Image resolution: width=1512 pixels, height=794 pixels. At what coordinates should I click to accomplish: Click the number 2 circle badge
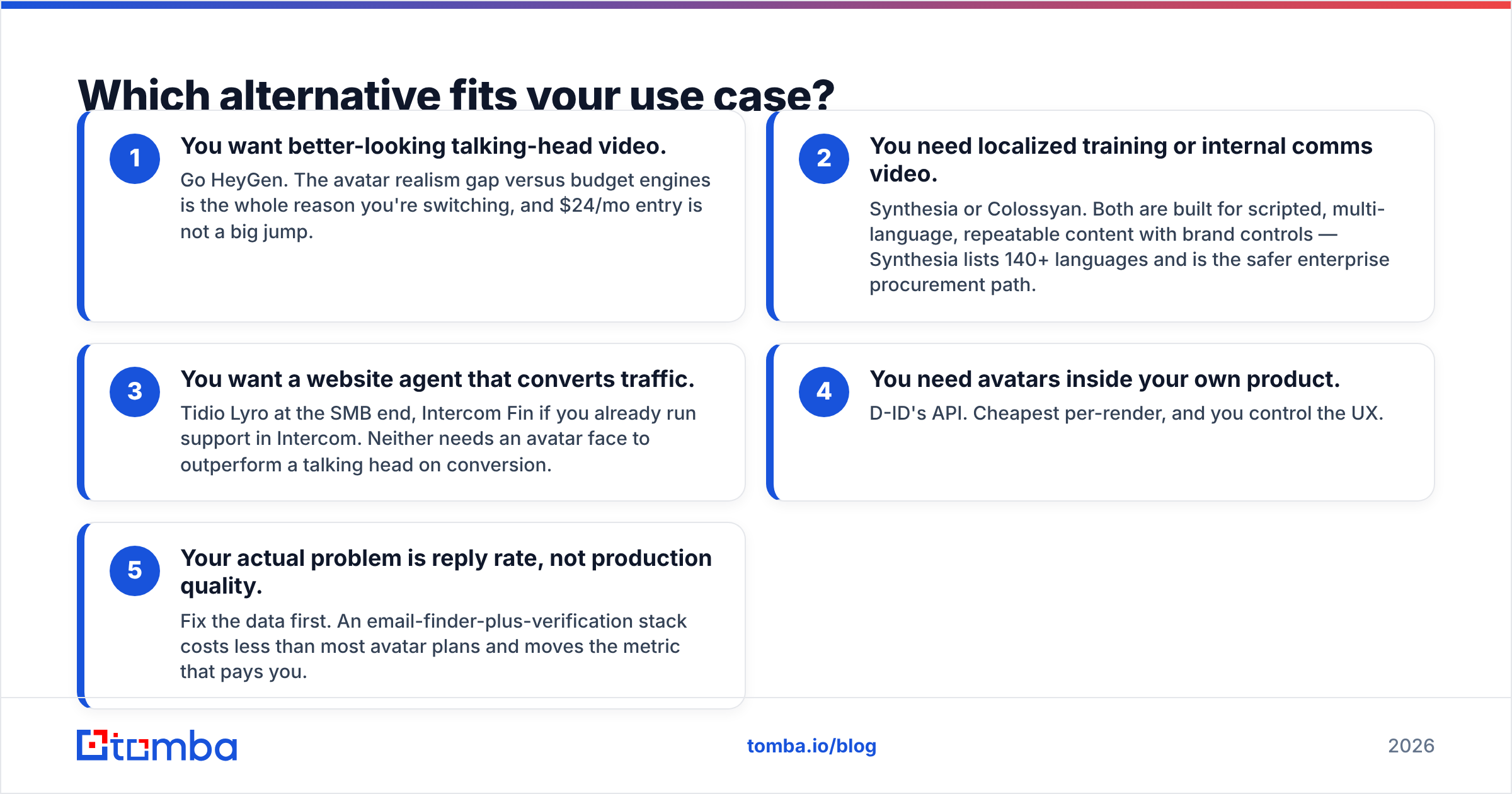824,159
